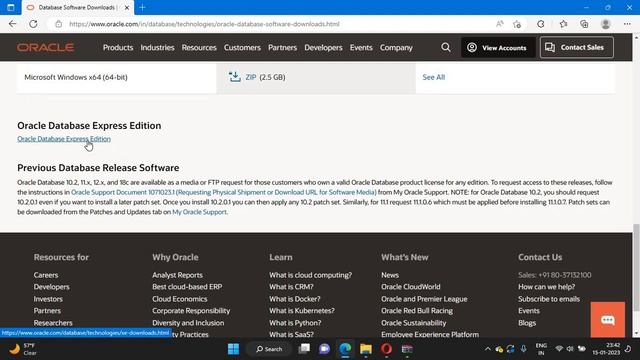Open the Blogs footer link
This screenshot has height=360, width=640.
pyautogui.click(x=527, y=323)
